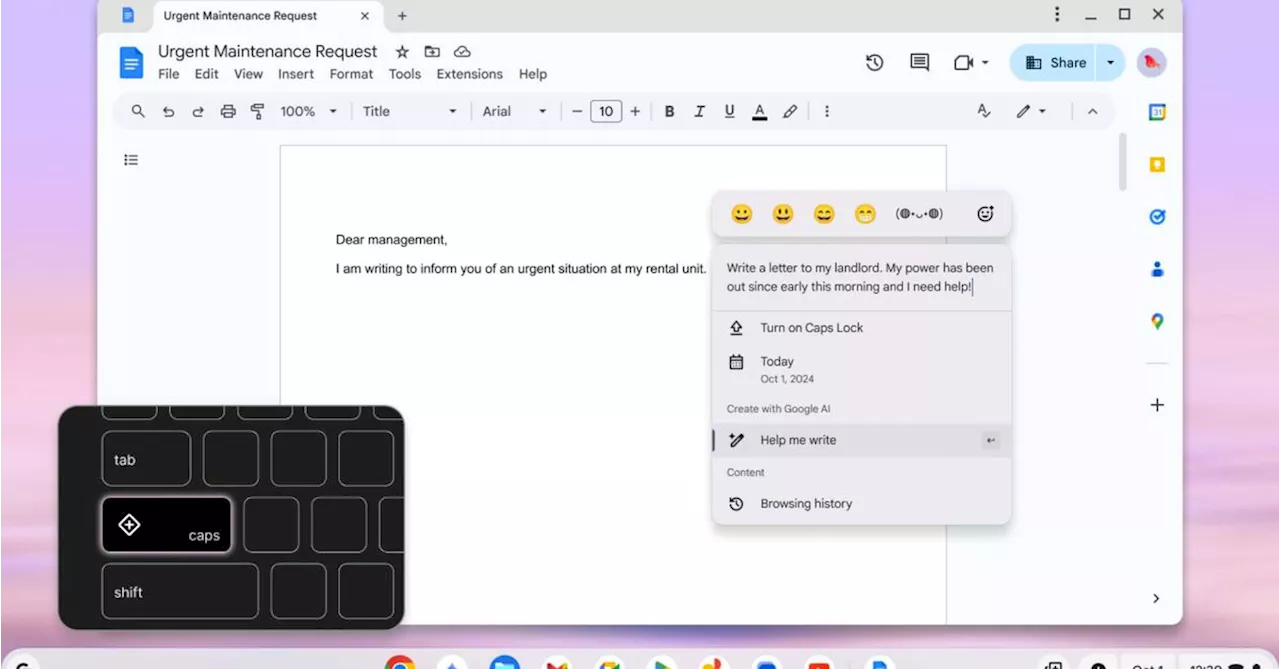This screenshot has width=1280, height=669.
Task: Open the Arial font dropdown
Action: tap(515, 111)
